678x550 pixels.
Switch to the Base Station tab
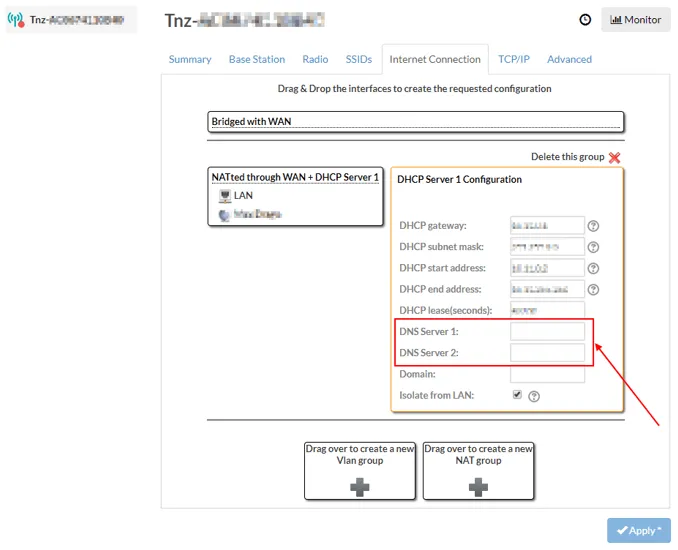pos(257,59)
